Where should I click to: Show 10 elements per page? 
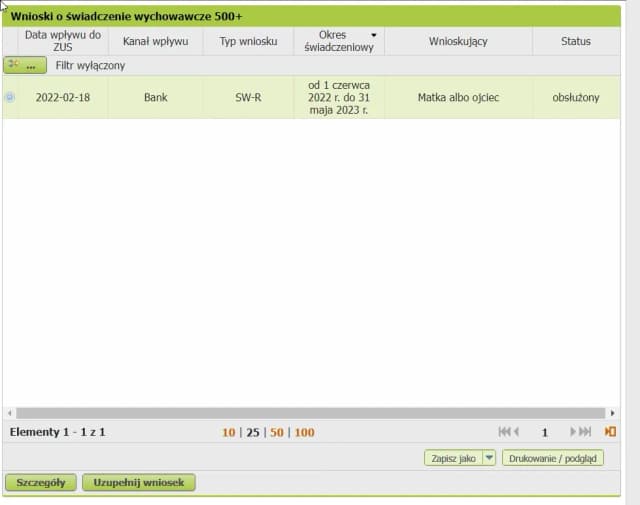point(229,433)
